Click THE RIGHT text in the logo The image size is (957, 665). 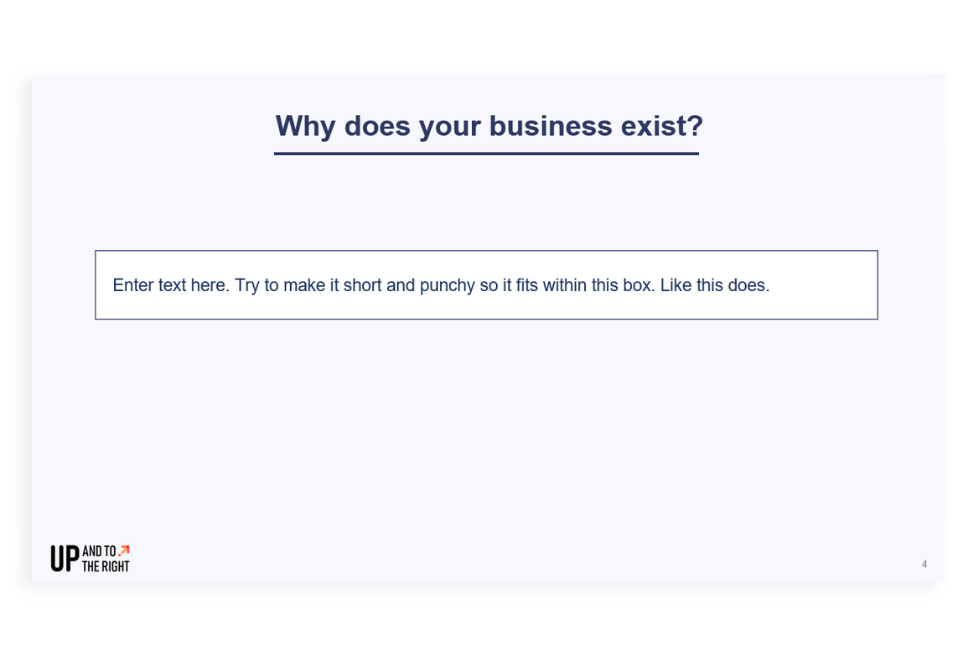click(106, 566)
